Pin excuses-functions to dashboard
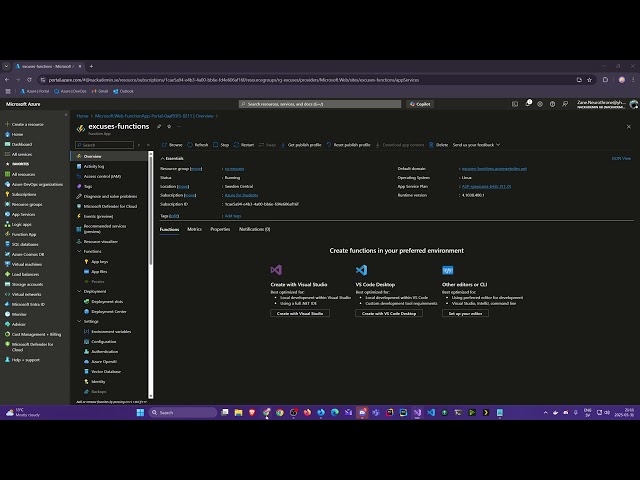The image size is (640, 480). click(159, 127)
